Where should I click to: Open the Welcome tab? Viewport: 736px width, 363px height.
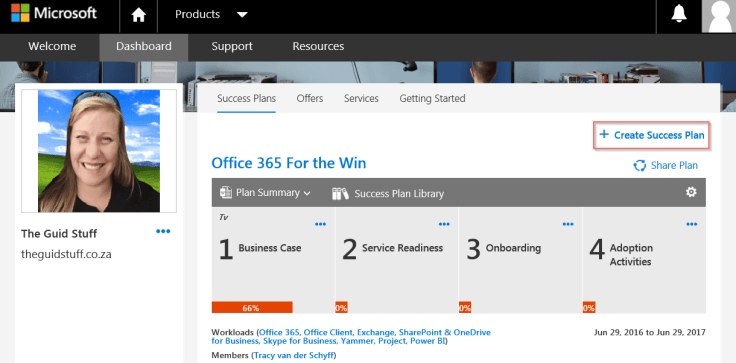pyautogui.click(x=52, y=46)
